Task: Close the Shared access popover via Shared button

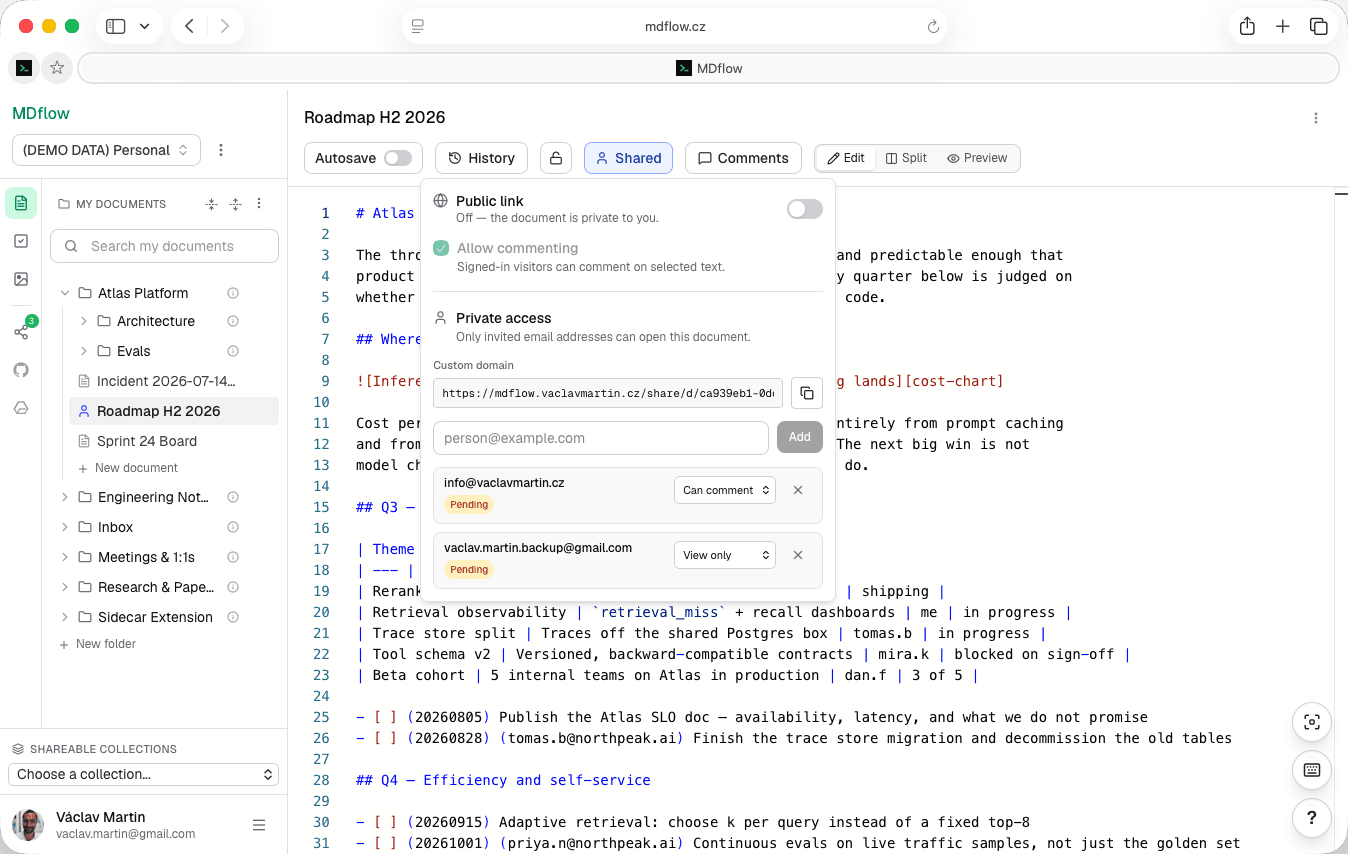Action: coord(628,158)
